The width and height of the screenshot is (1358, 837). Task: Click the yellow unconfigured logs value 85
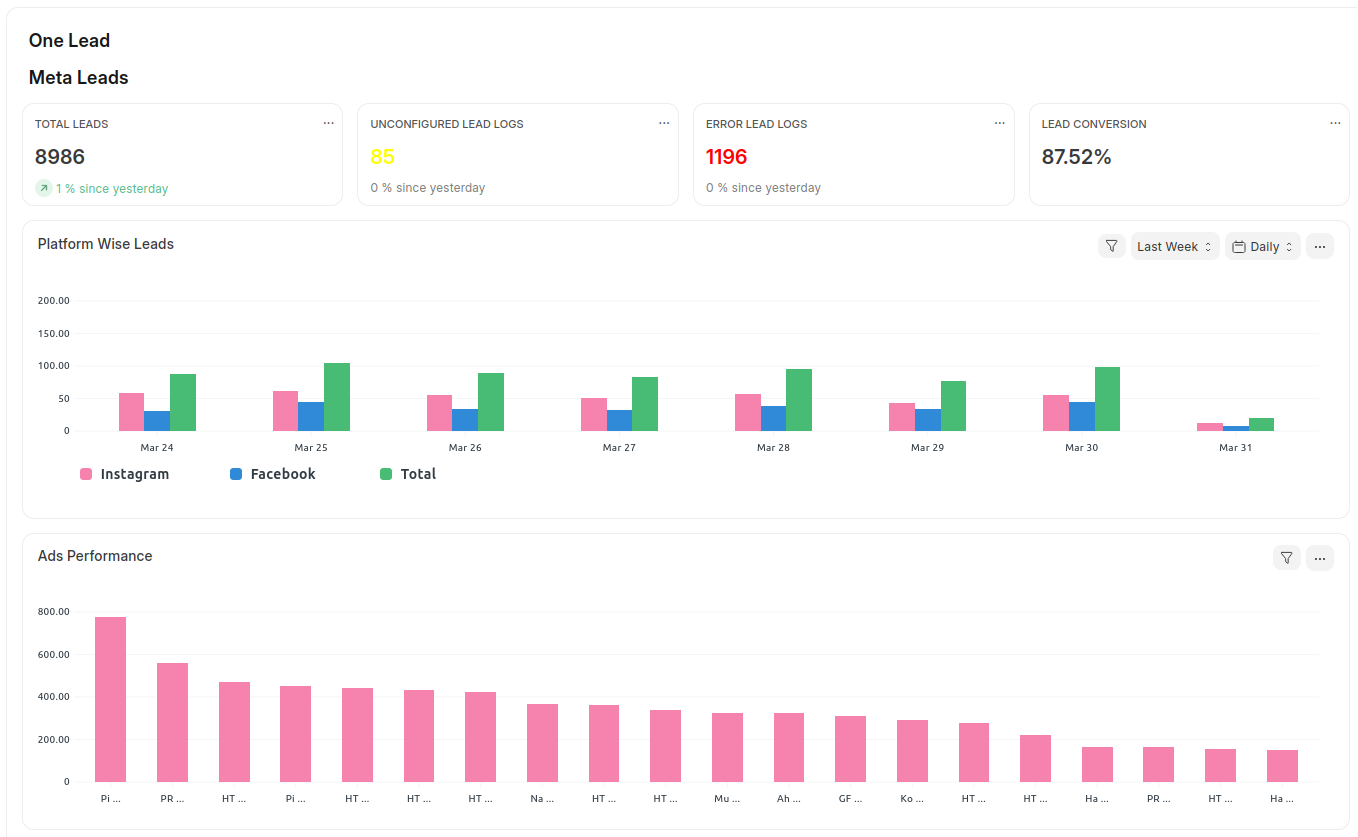coord(382,157)
